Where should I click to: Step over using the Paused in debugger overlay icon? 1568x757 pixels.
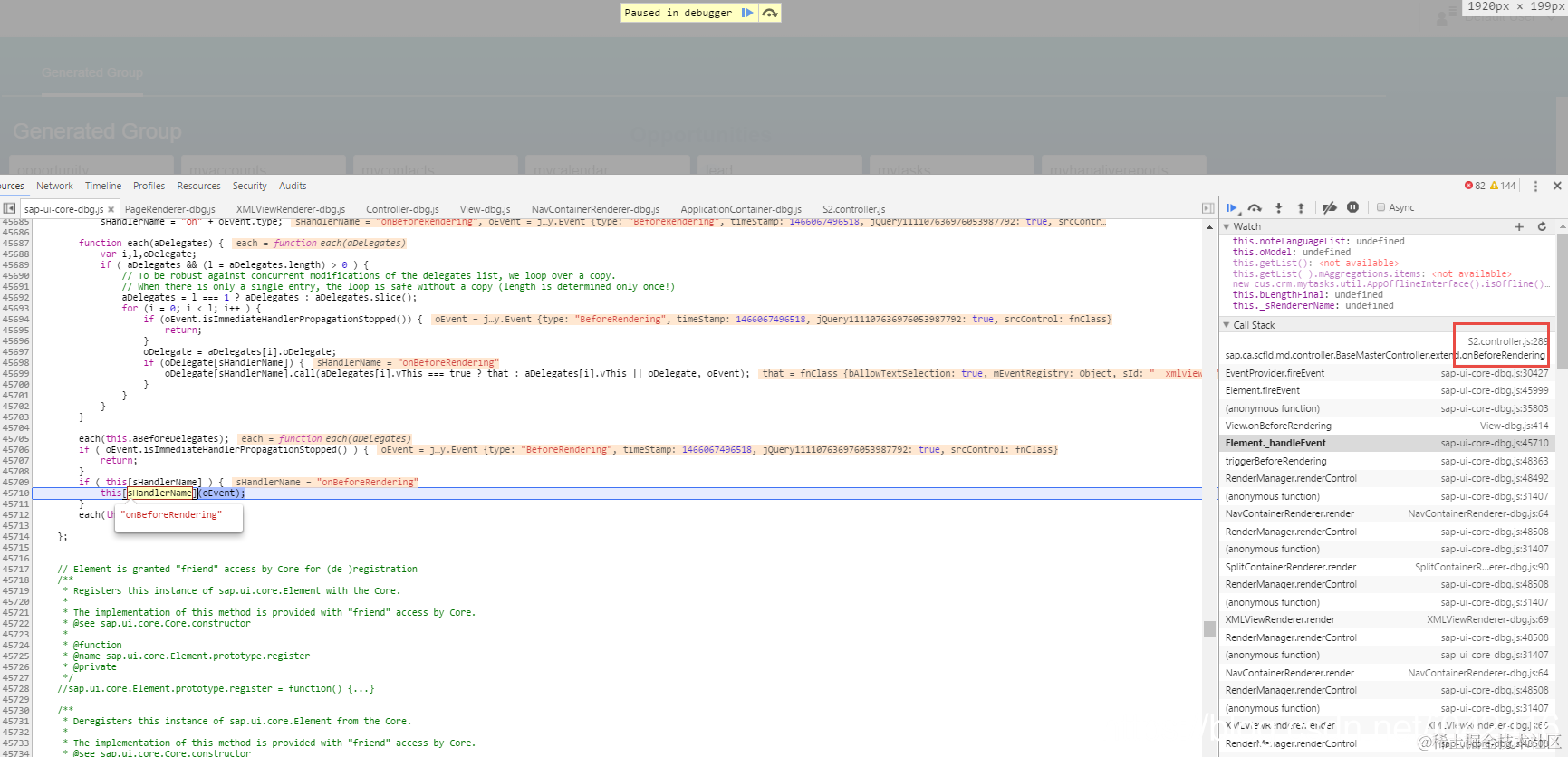coord(769,13)
